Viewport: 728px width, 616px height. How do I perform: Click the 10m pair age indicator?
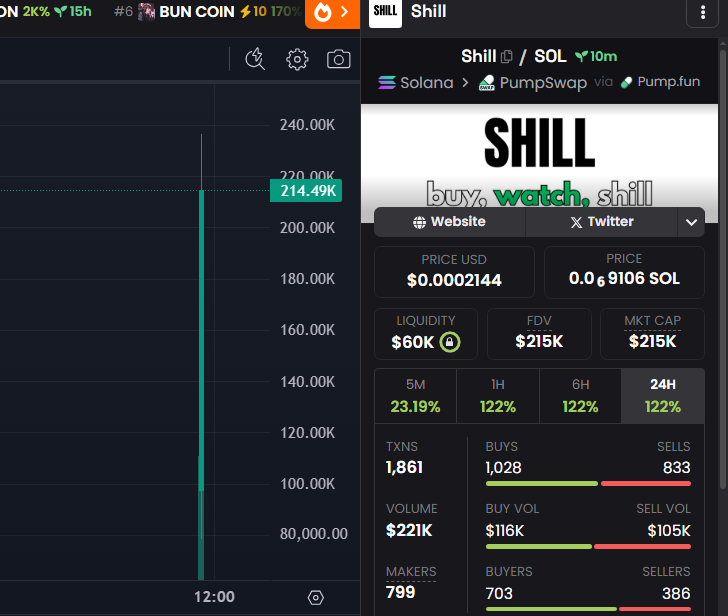pos(596,57)
